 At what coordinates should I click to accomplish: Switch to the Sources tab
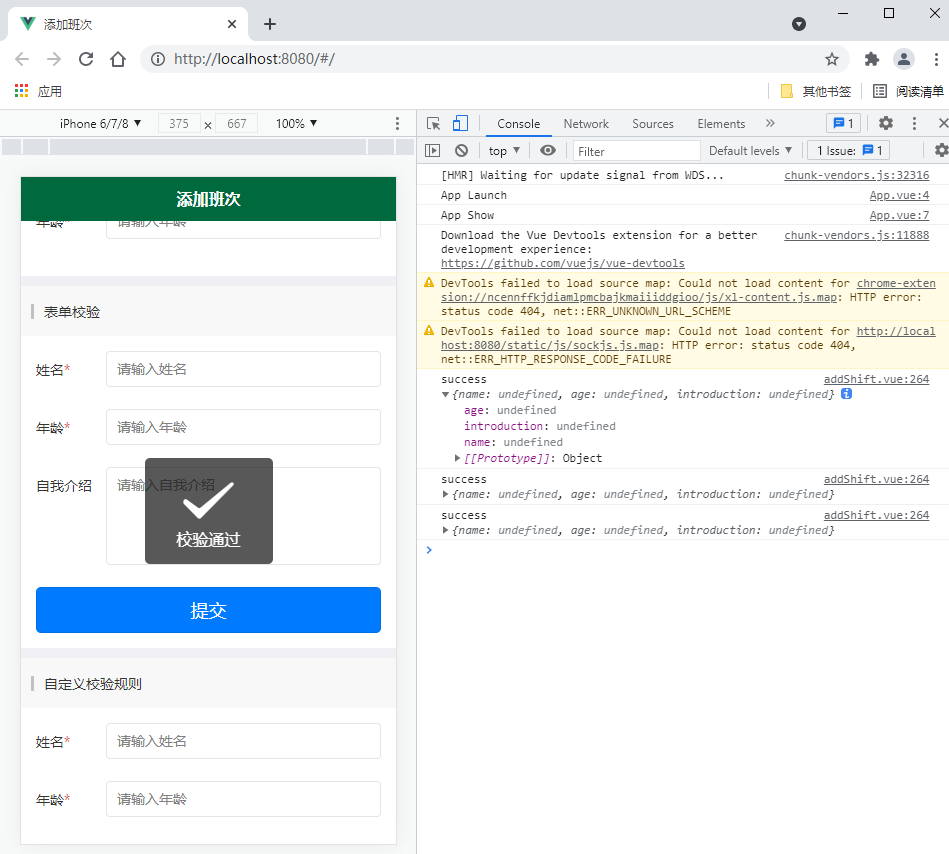tap(652, 124)
